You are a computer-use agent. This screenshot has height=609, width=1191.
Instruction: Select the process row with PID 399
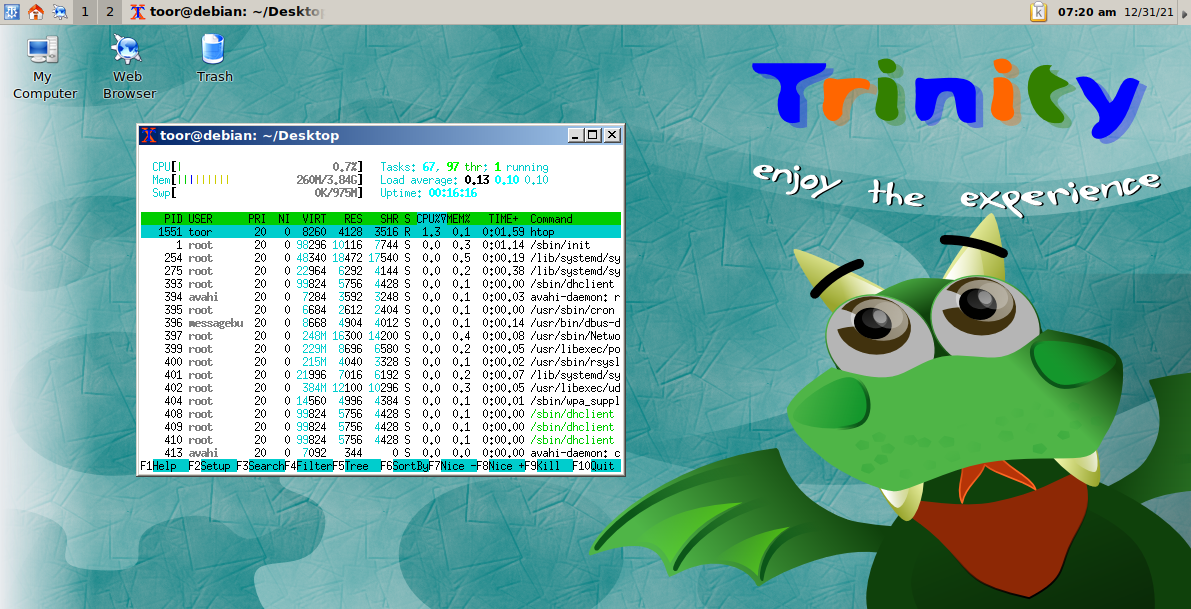(381, 349)
